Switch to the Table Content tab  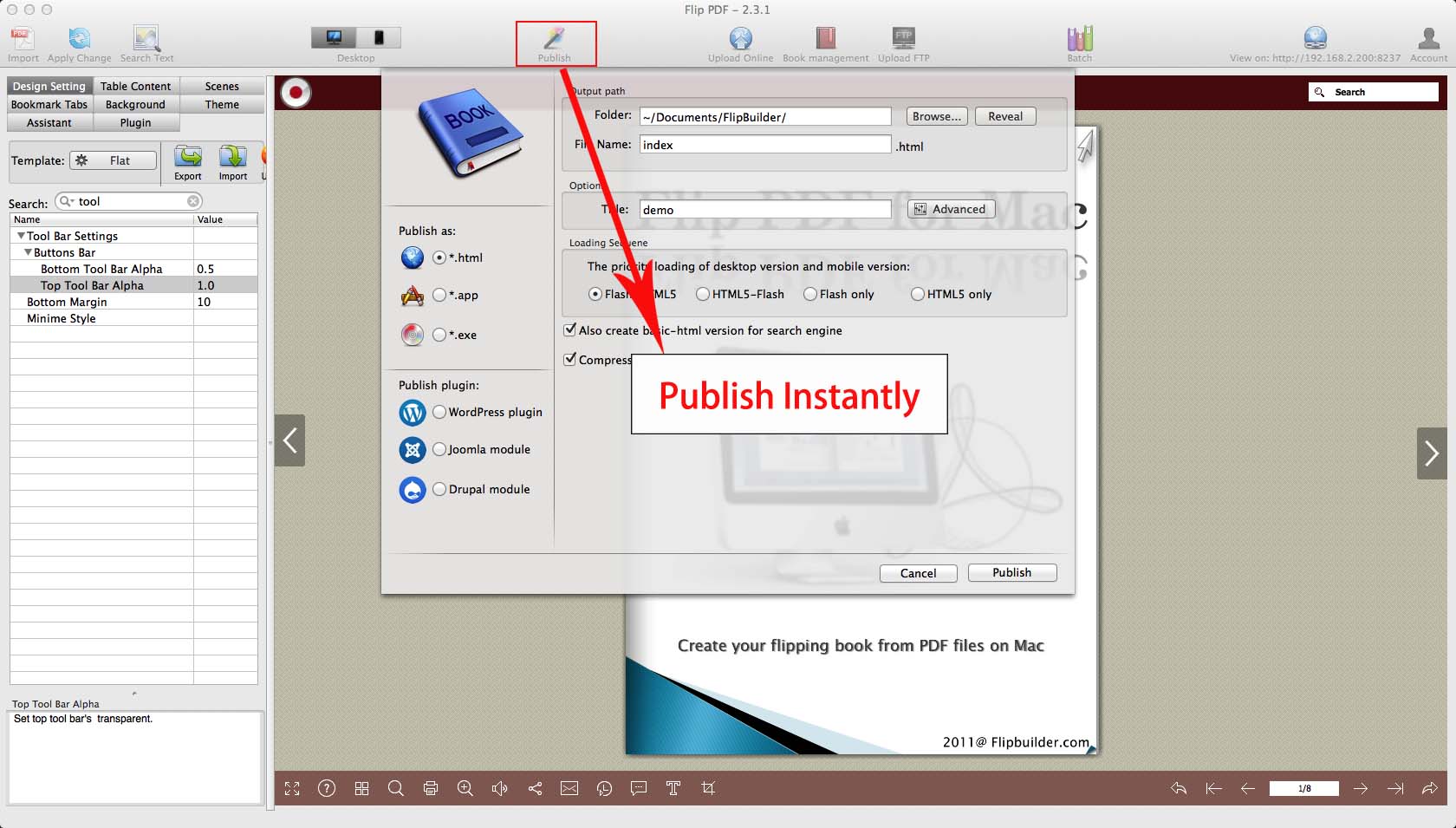click(135, 86)
